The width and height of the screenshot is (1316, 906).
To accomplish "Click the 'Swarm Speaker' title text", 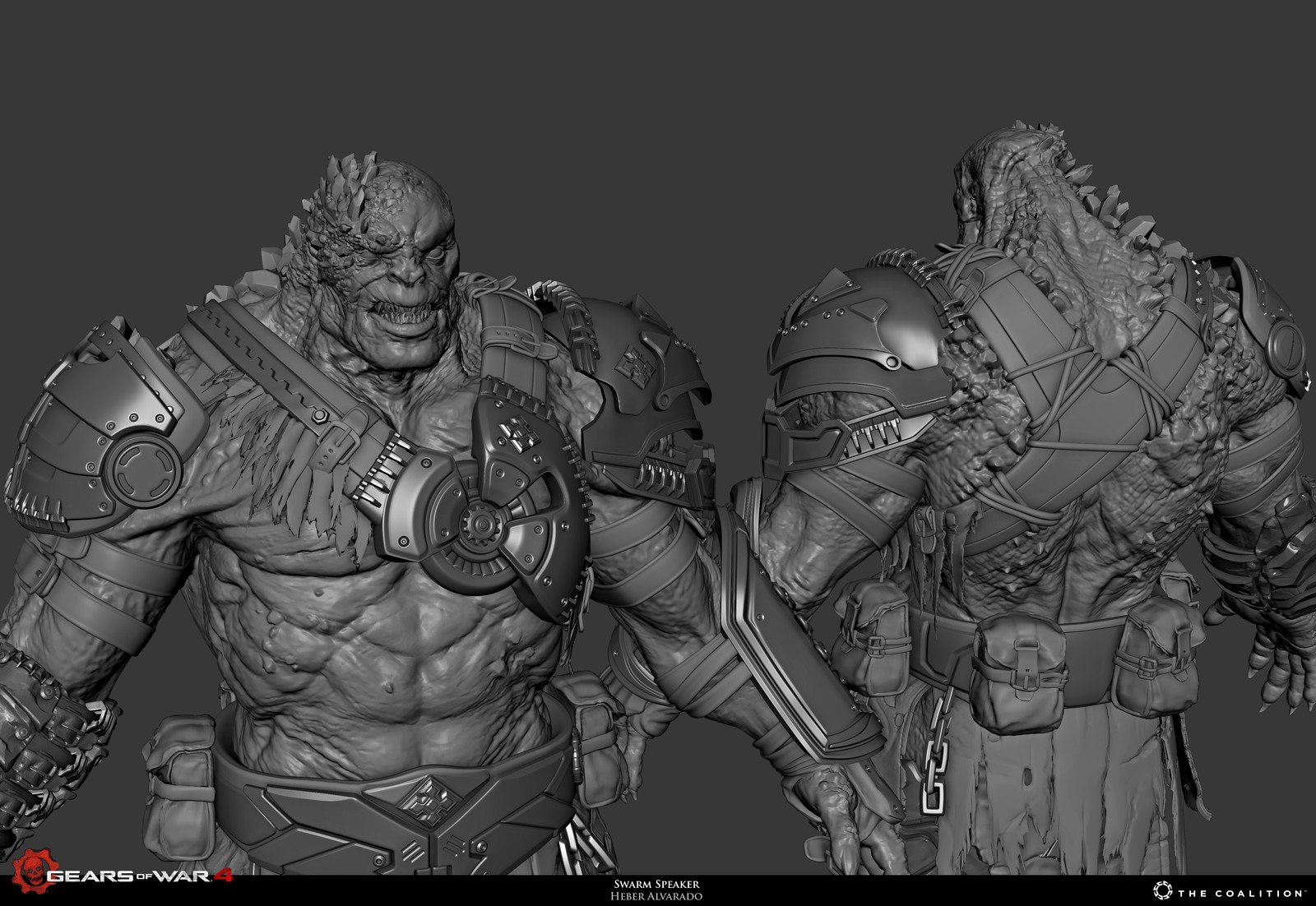I will point(656,885).
